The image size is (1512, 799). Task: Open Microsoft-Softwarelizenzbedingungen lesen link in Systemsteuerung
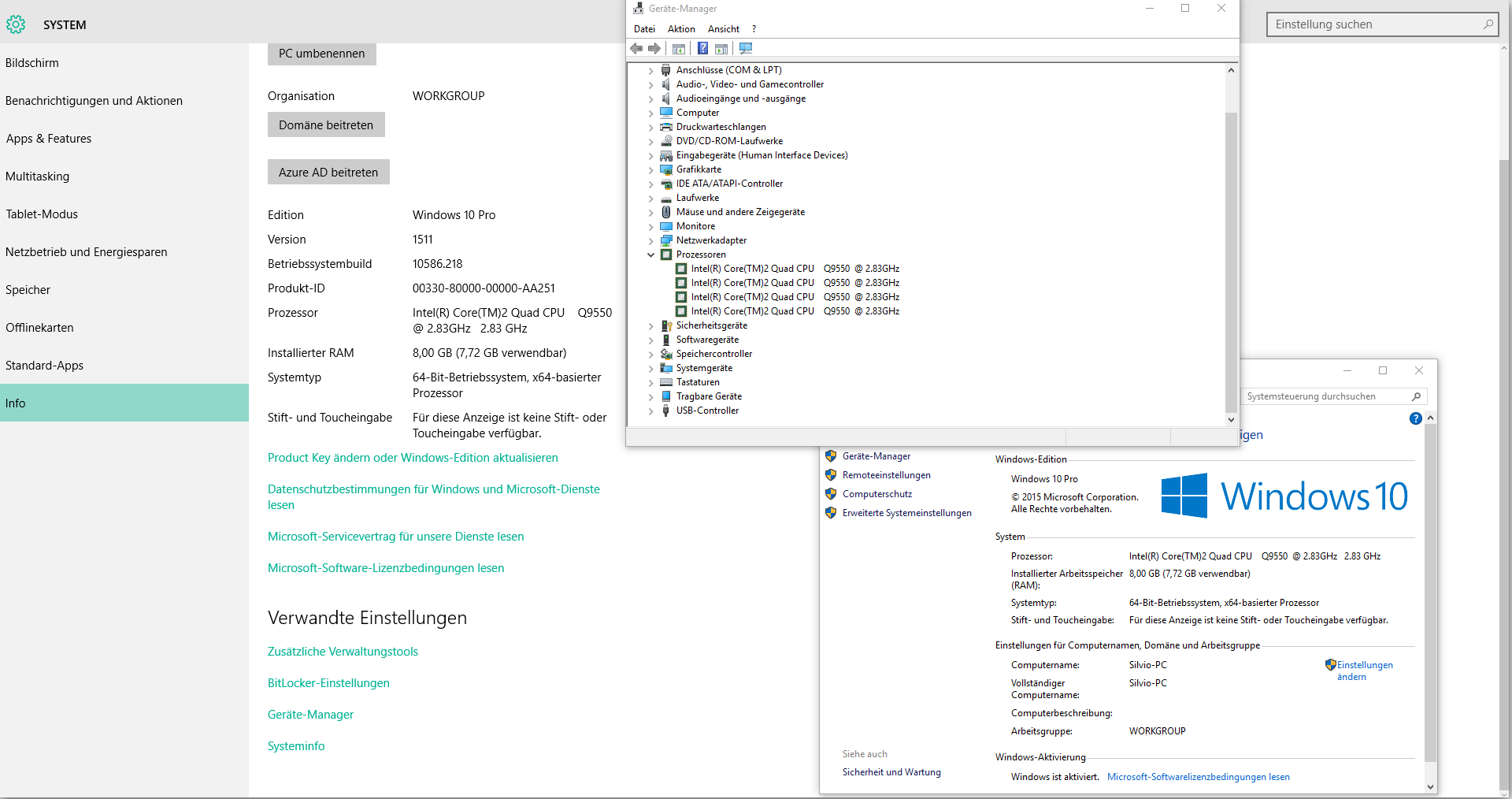(x=1199, y=777)
